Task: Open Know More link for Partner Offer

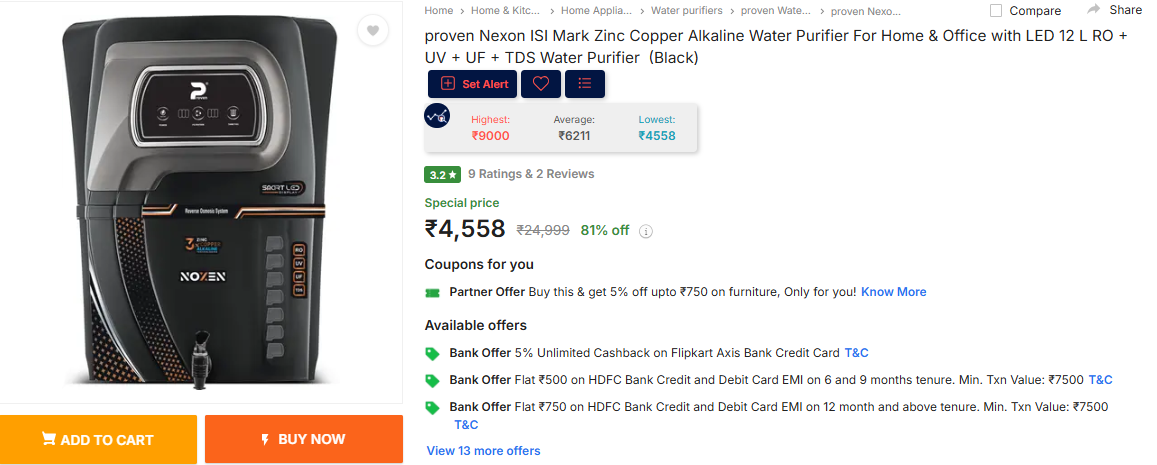Action: 894,292
